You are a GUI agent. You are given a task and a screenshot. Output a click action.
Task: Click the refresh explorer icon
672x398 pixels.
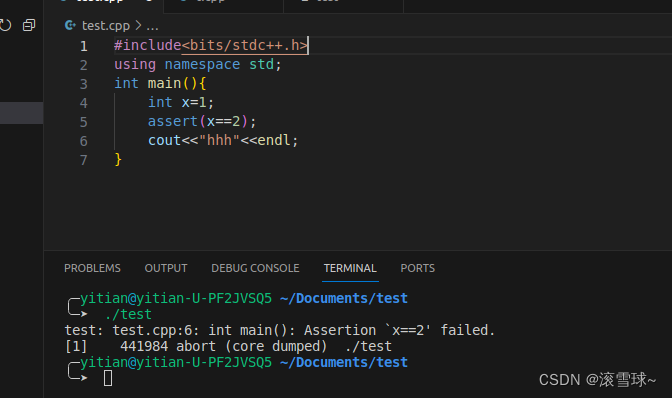coord(5,25)
